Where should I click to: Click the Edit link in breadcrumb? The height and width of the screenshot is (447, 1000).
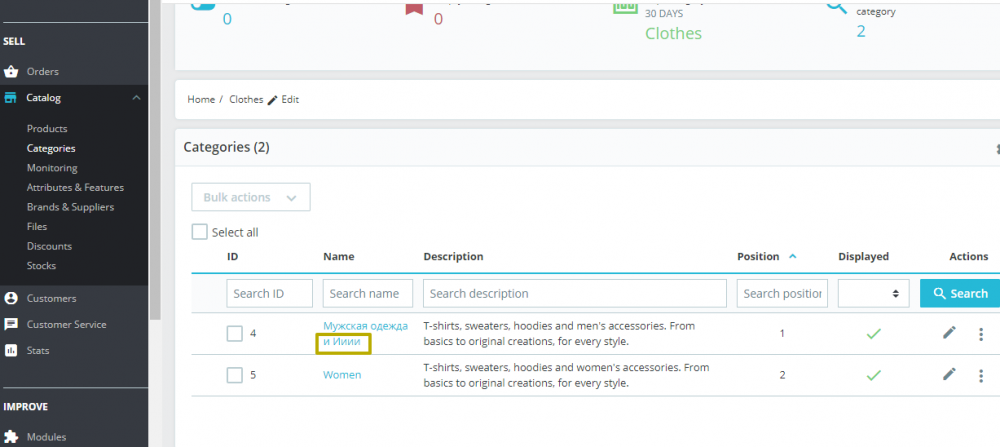290,99
